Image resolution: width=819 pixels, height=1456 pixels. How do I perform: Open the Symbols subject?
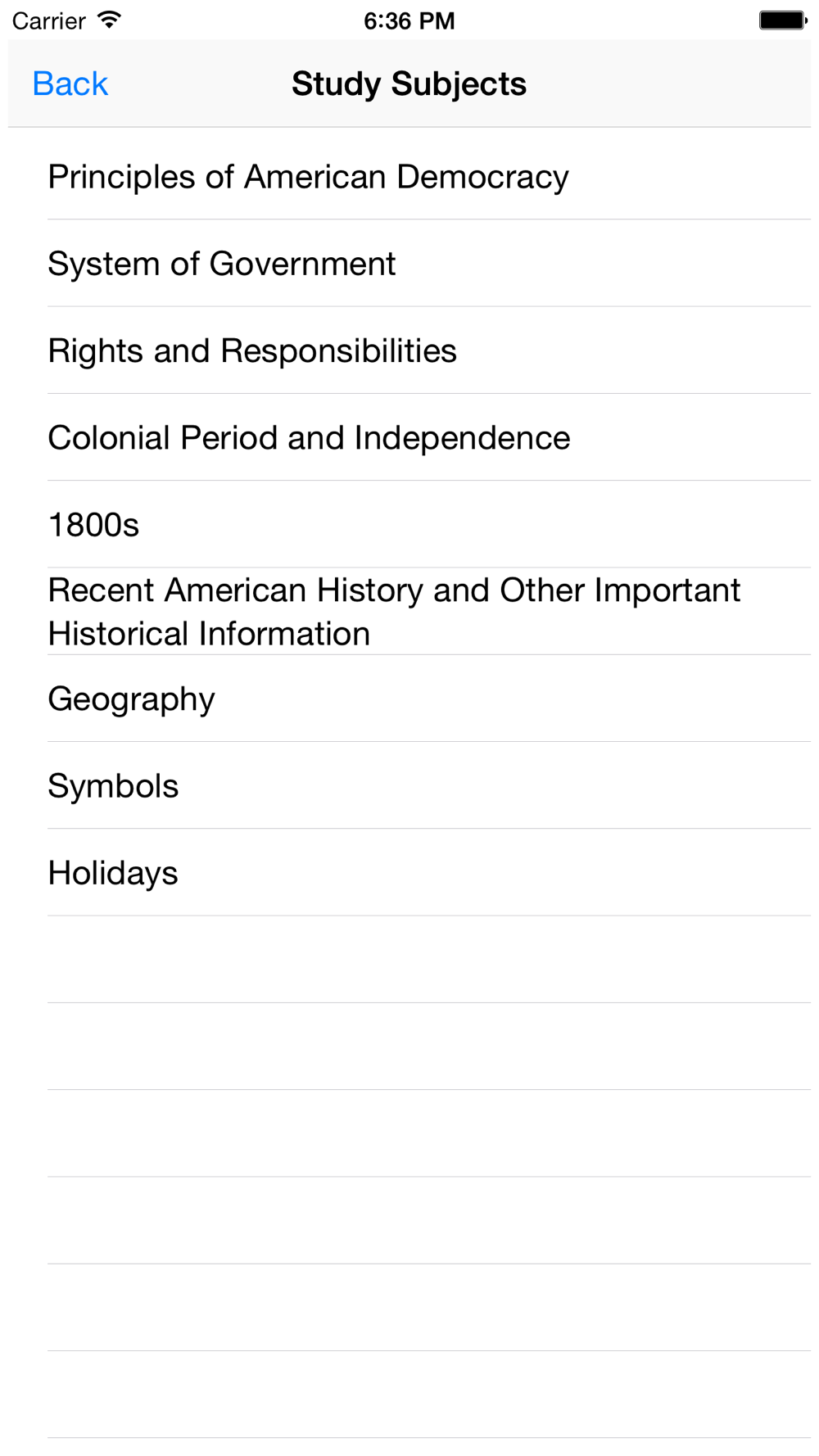pyautogui.click(x=409, y=785)
